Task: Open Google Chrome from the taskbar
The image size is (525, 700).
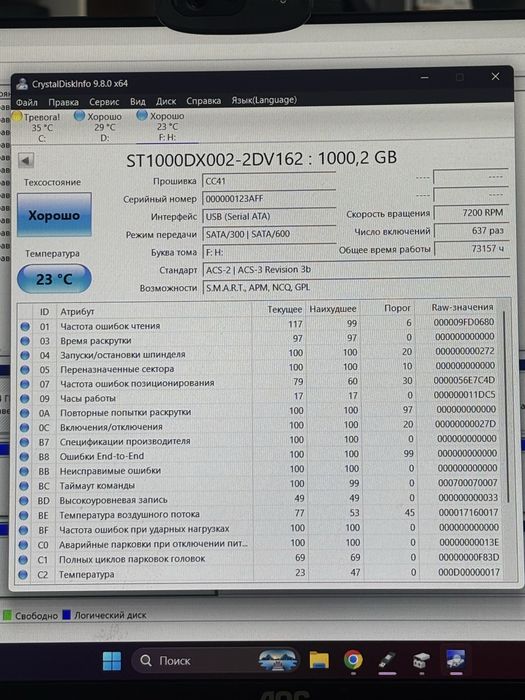Action: click(353, 660)
